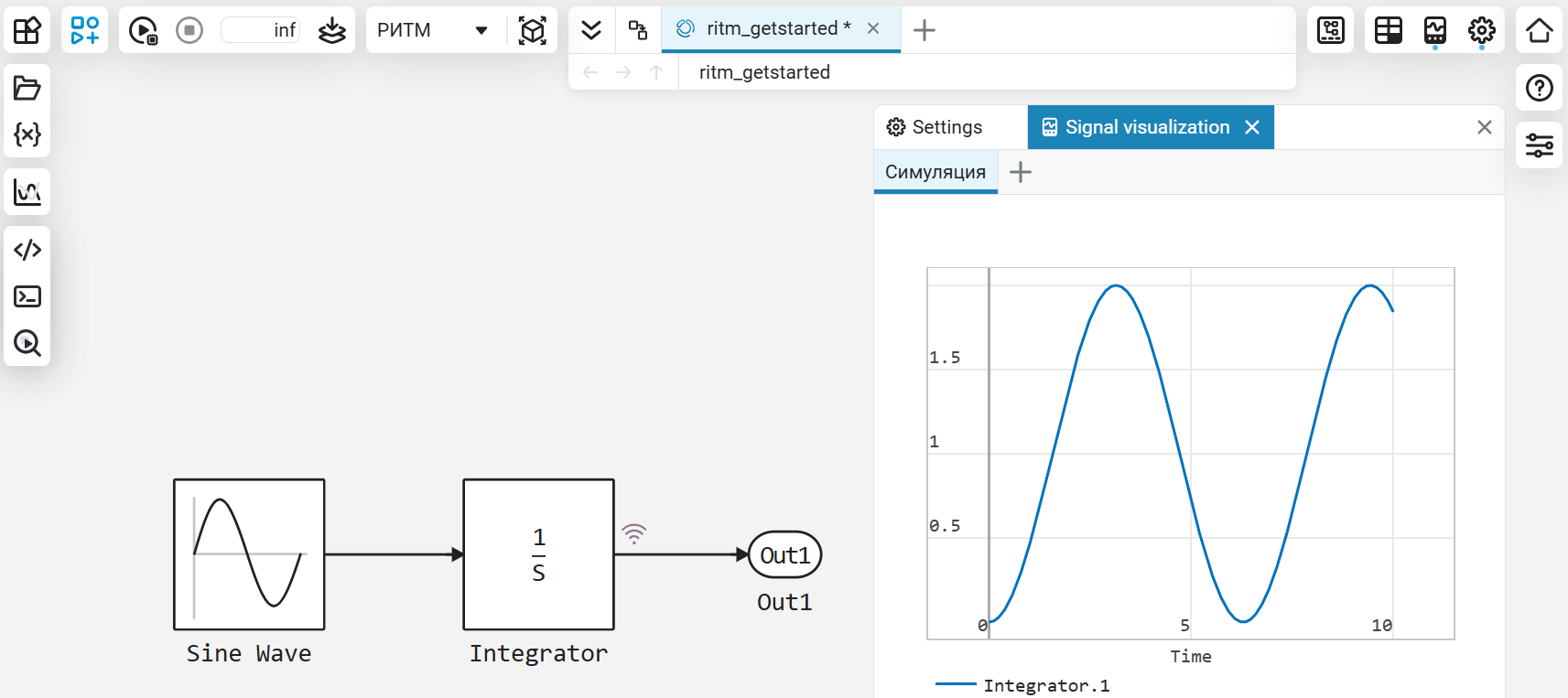Close the ritm_getstarted tab
Viewport: 1568px width, 698px height.
[873, 29]
